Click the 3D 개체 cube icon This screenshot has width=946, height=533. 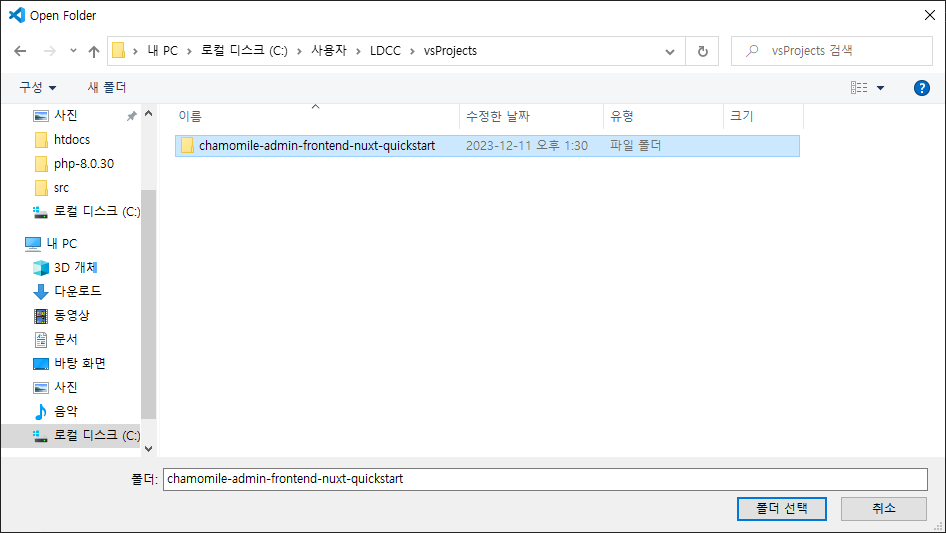[40, 267]
